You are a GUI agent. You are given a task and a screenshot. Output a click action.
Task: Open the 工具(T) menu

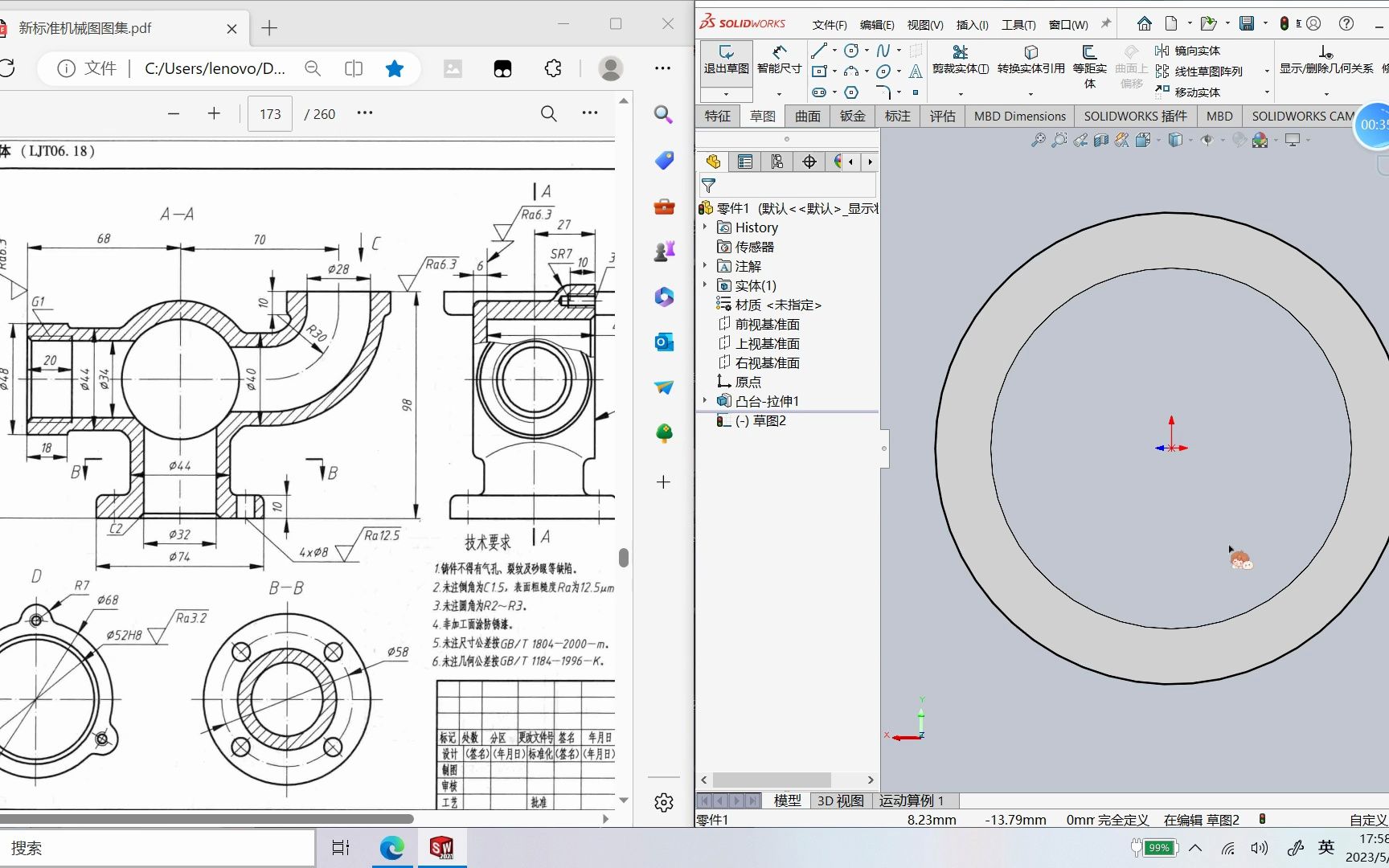pyautogui.click(x=1018, y=25)
